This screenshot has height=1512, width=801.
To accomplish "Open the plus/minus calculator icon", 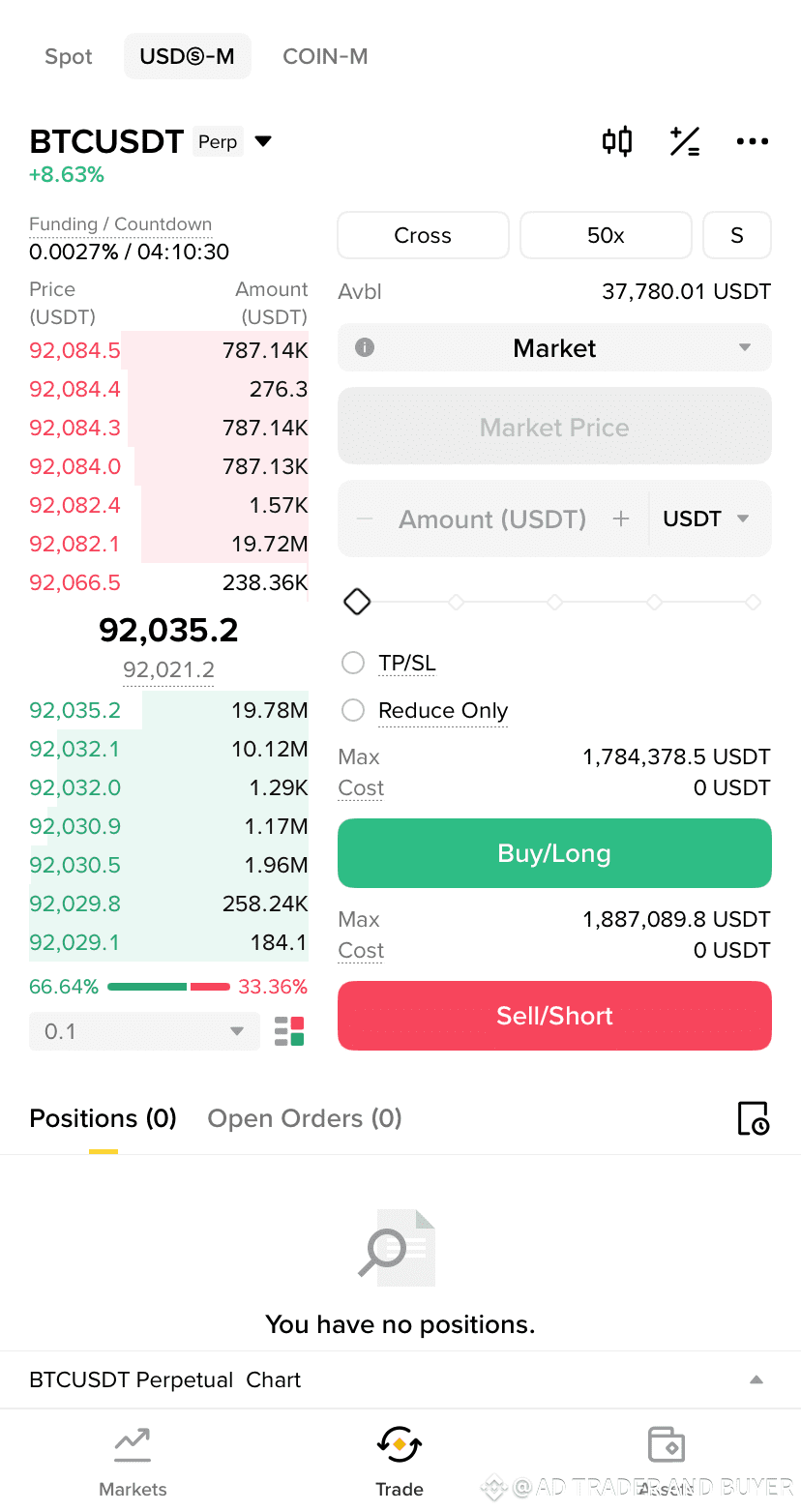I will tap(685, 142).
